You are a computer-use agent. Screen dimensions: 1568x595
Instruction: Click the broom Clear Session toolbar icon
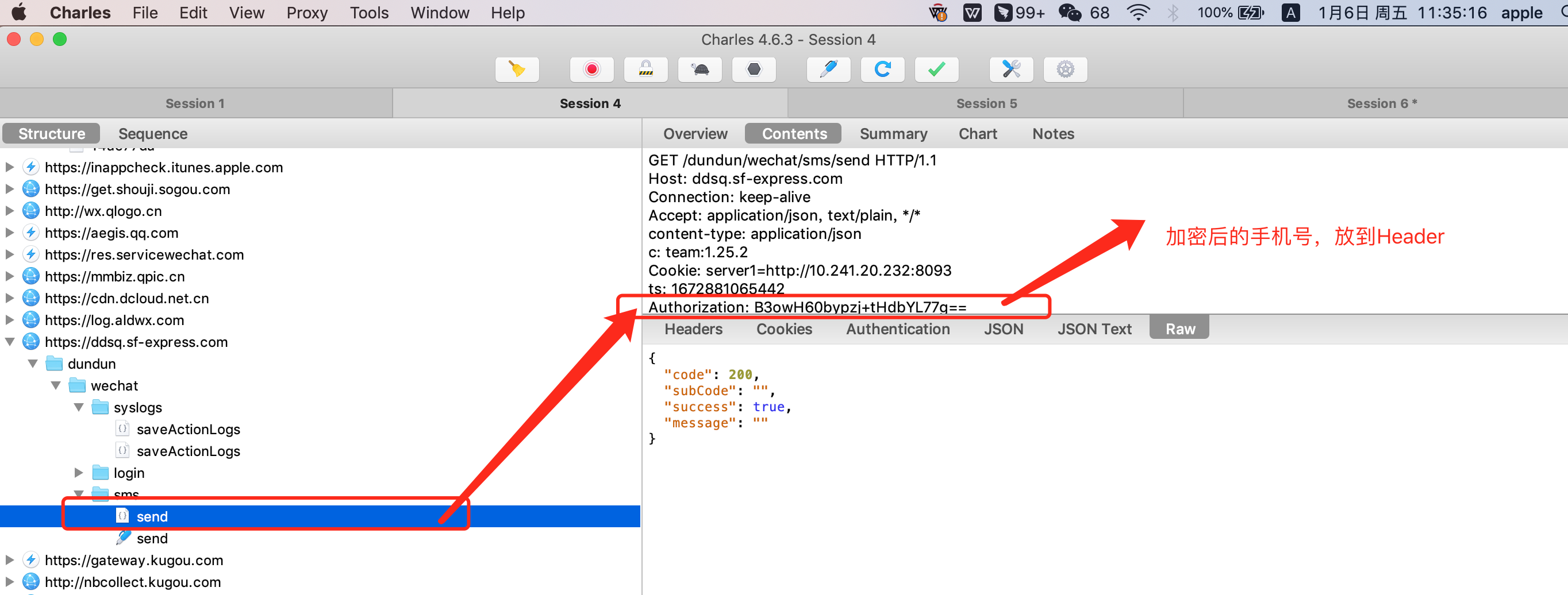tap(517, 69)
